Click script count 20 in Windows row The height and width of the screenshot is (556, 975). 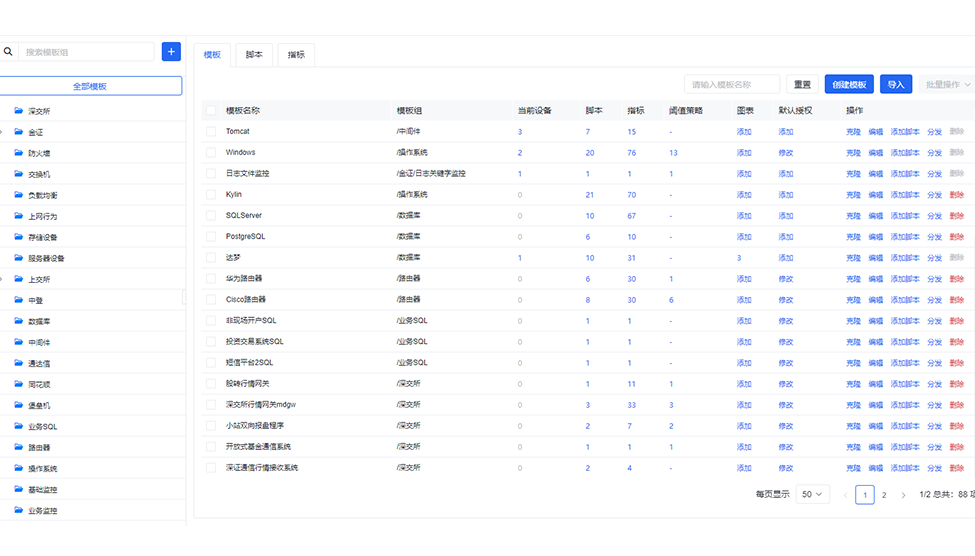[589, 153]
